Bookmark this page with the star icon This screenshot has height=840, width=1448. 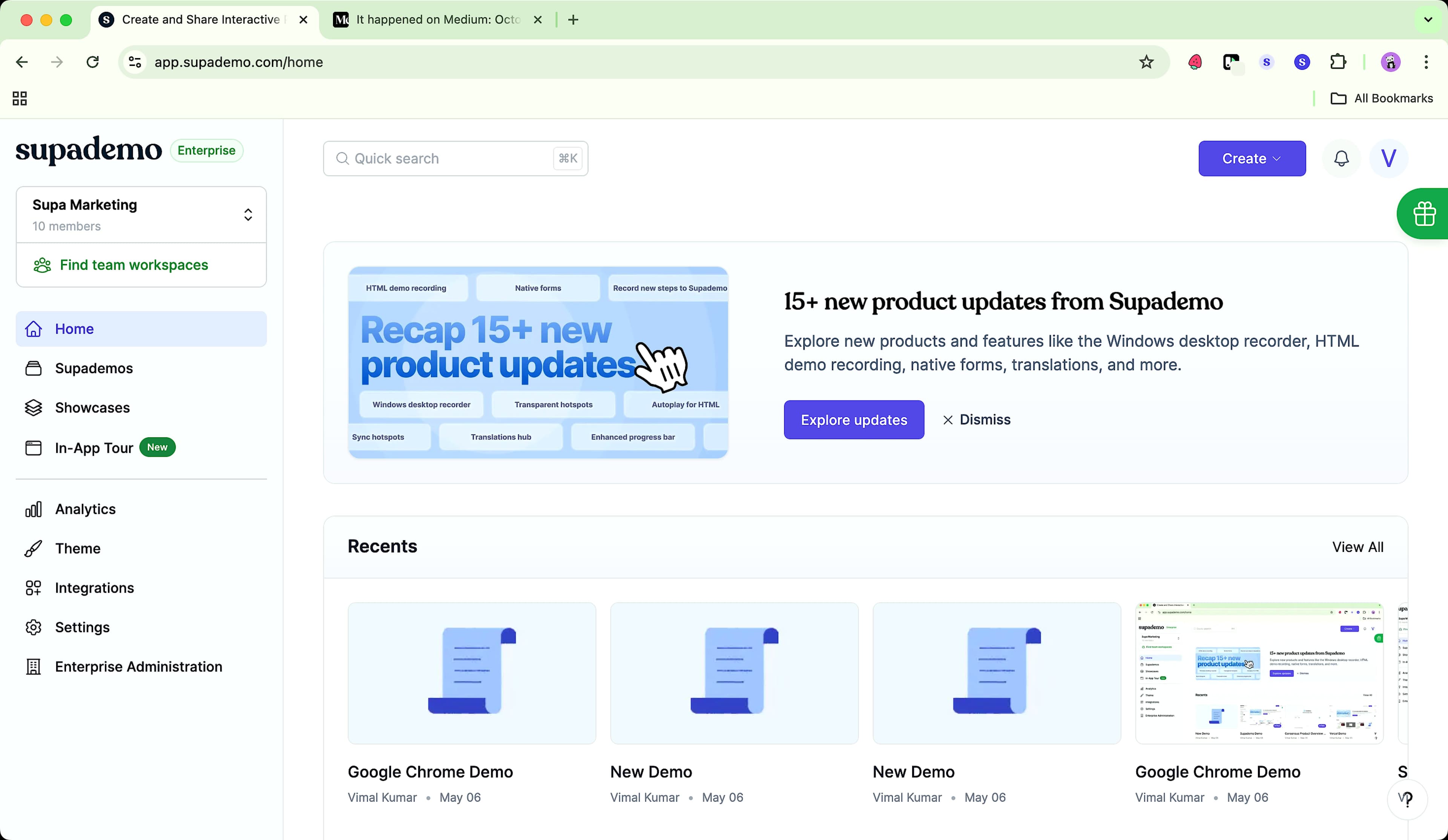tap(1146, 62)
